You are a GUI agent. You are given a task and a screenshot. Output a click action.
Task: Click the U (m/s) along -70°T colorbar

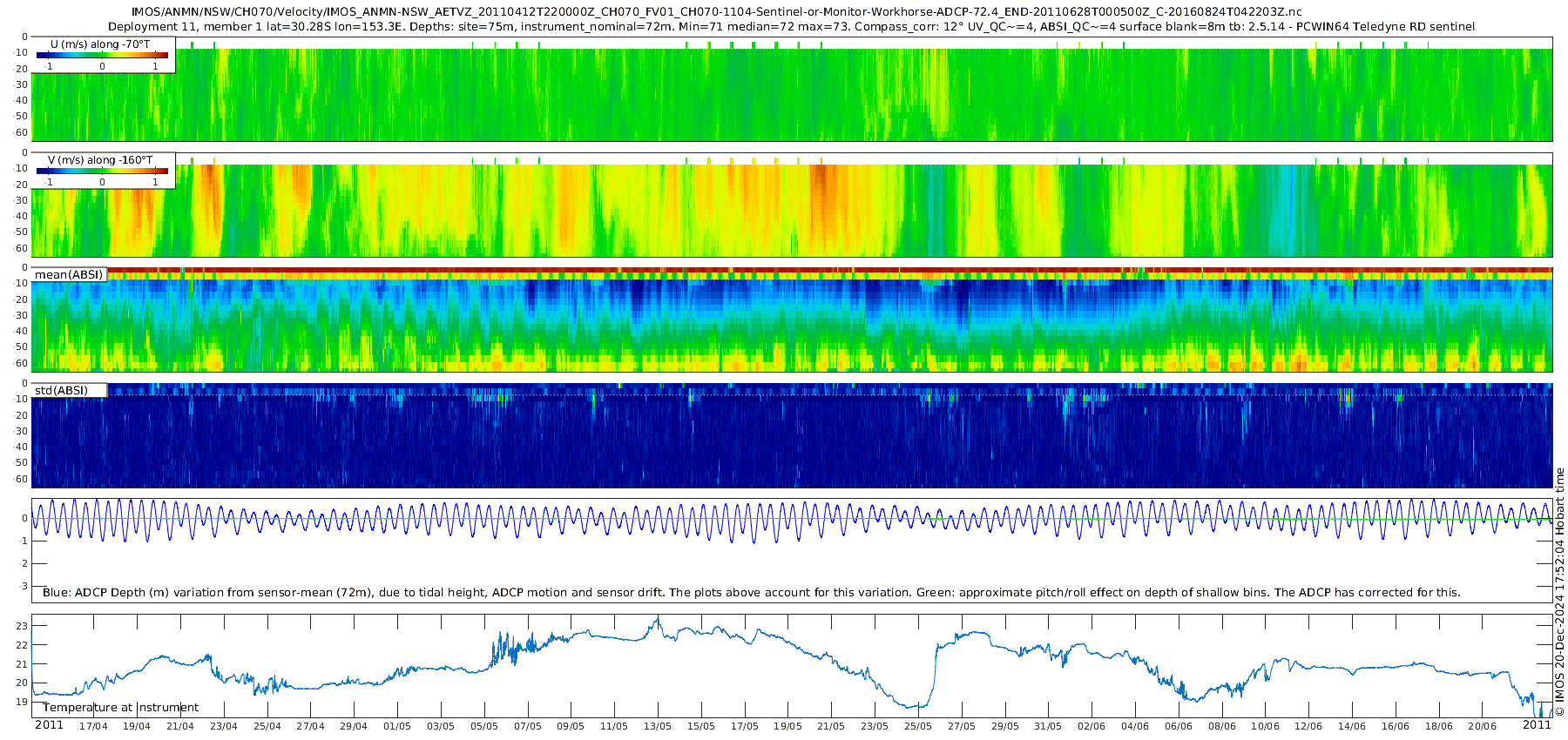[102, 55]
